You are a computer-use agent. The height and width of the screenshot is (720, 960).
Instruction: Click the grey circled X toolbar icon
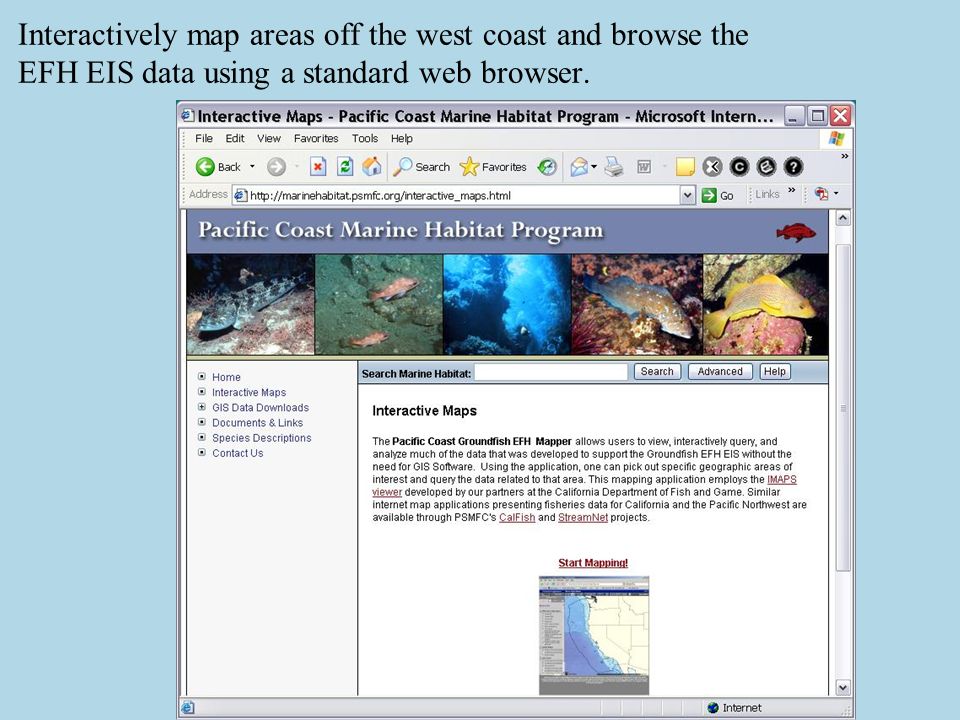(x=712, y=167)
